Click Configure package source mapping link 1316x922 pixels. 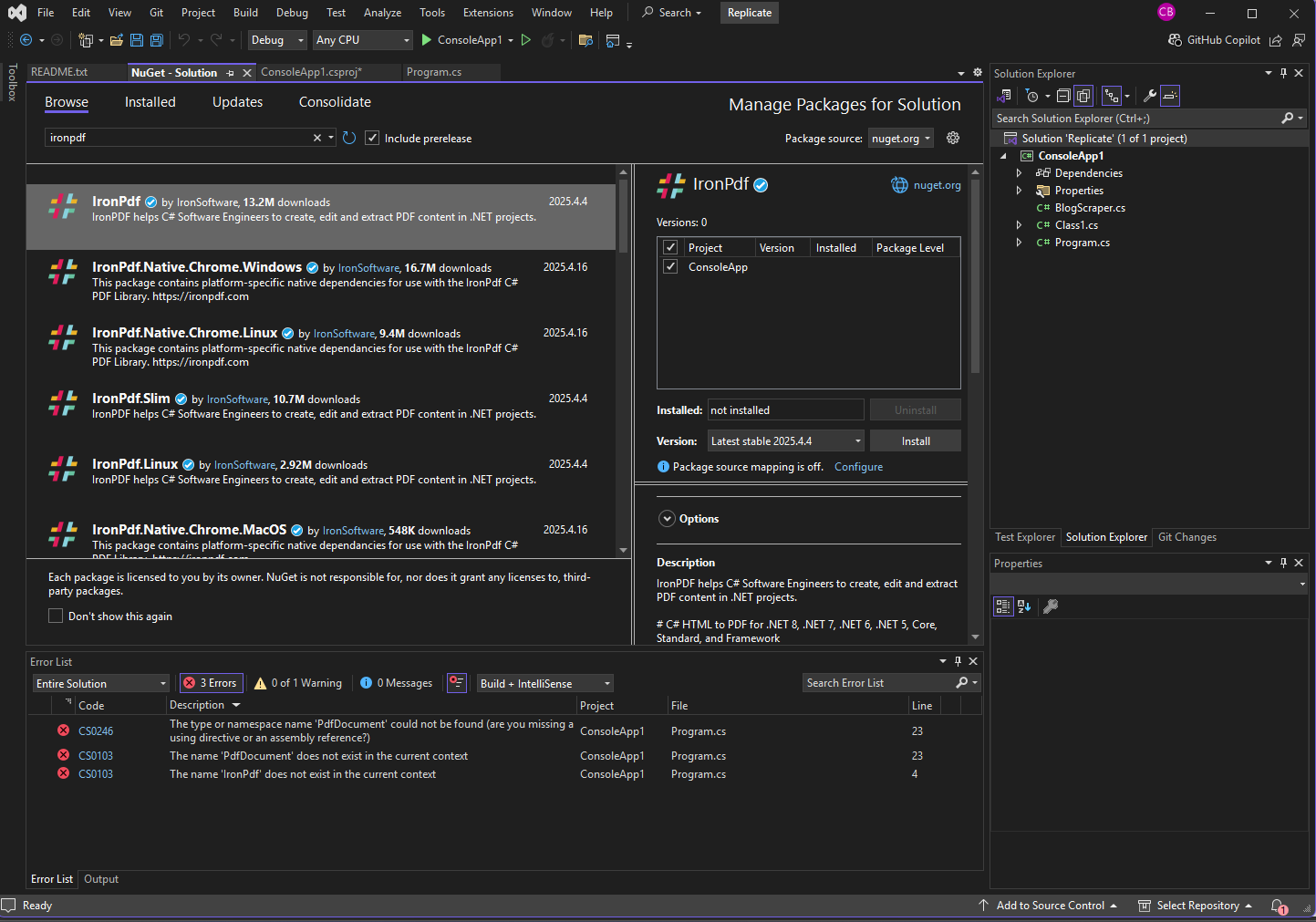858,467
